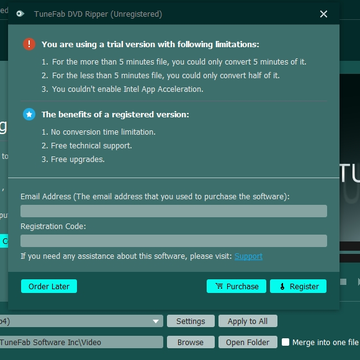The height and width of the screenshot is (360, 360).
Task: Select text 'Free upgrades.'
Action: point(78,159)
